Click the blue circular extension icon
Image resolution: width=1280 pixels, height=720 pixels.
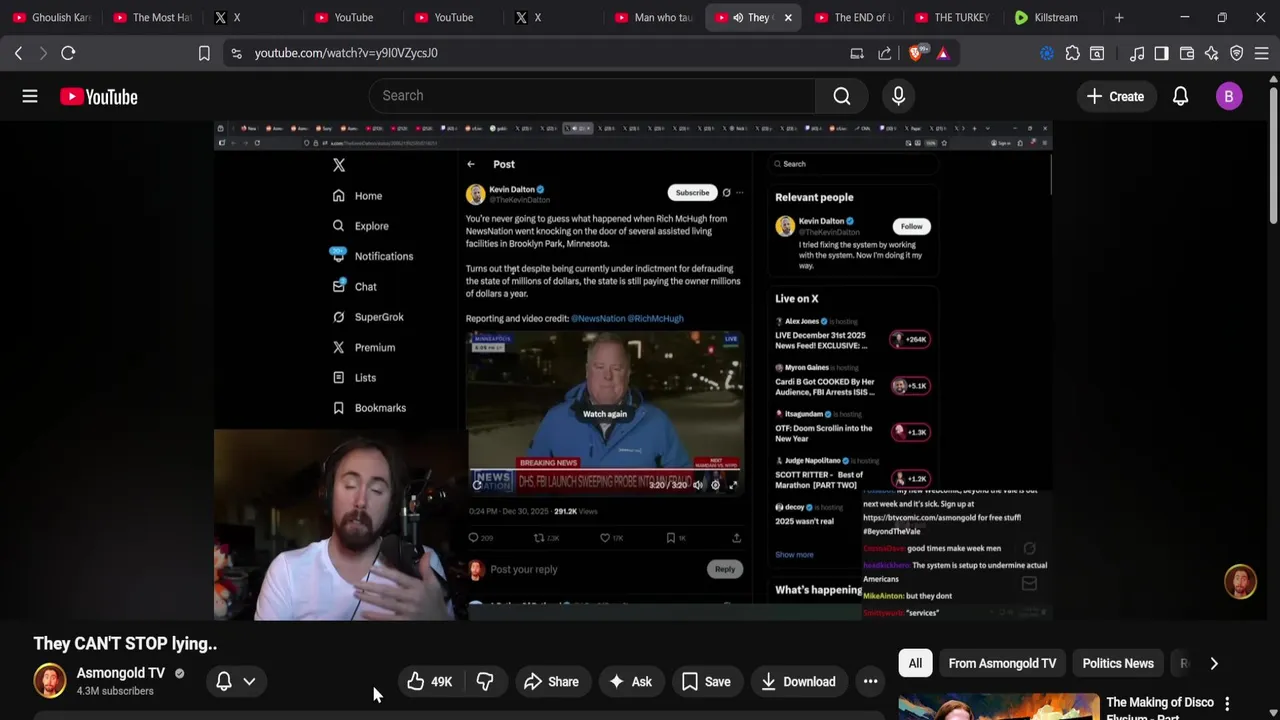[1047, 53]
